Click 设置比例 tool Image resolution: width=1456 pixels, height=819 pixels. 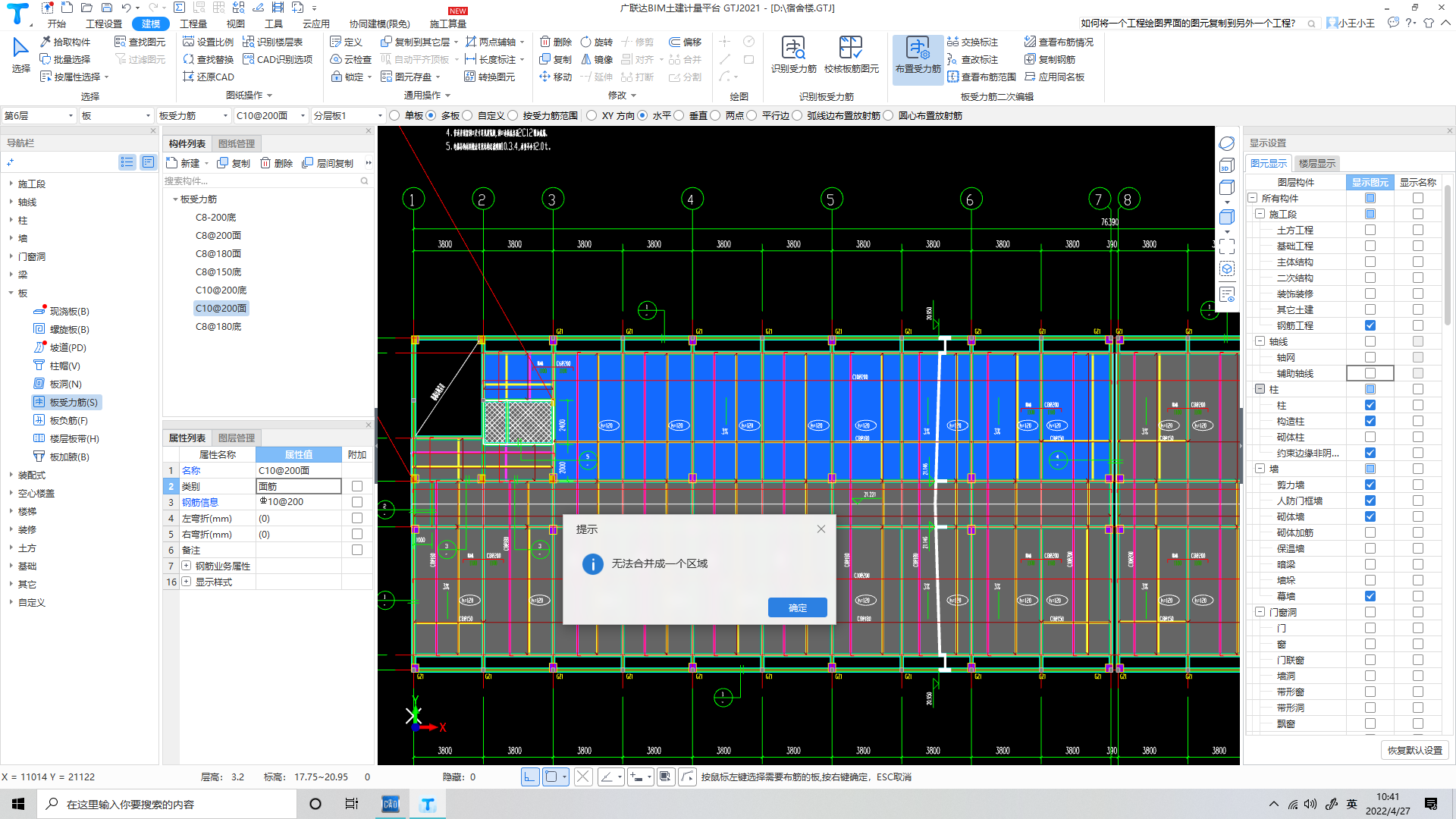209,42
